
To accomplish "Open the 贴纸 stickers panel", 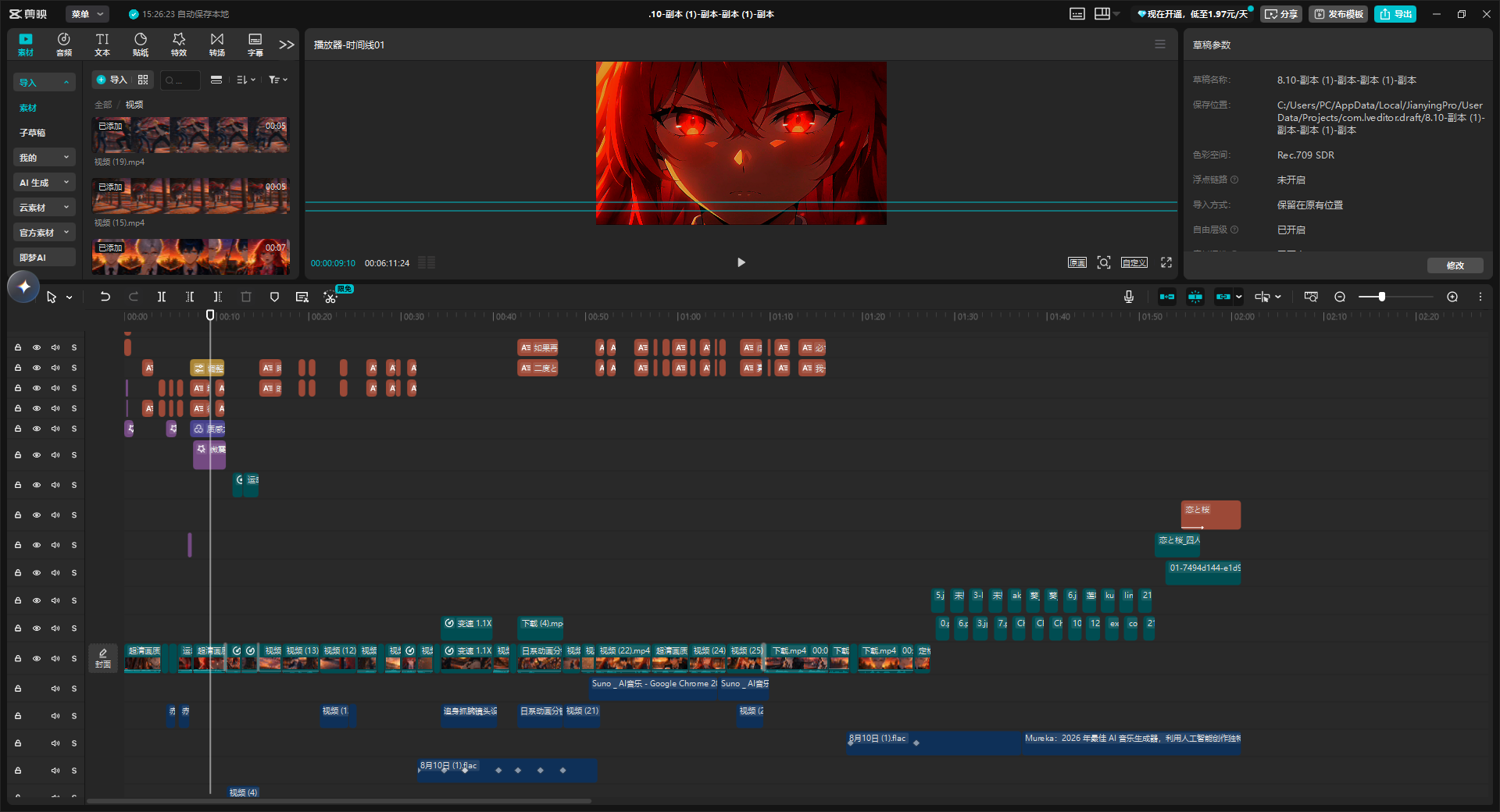I will pos(141,45).
